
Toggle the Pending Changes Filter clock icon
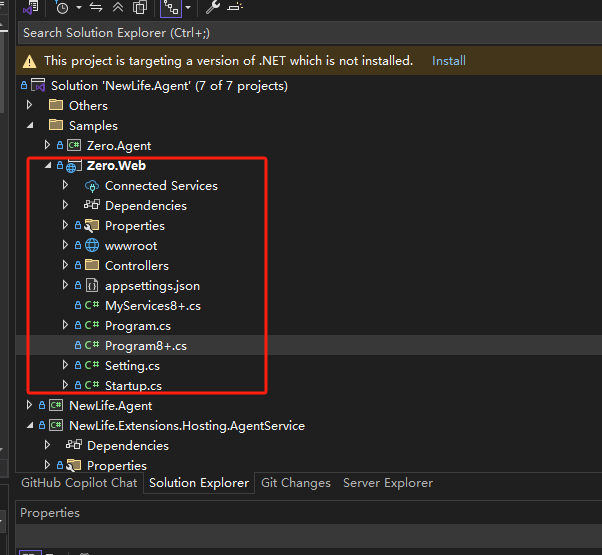tap(61, 7)
